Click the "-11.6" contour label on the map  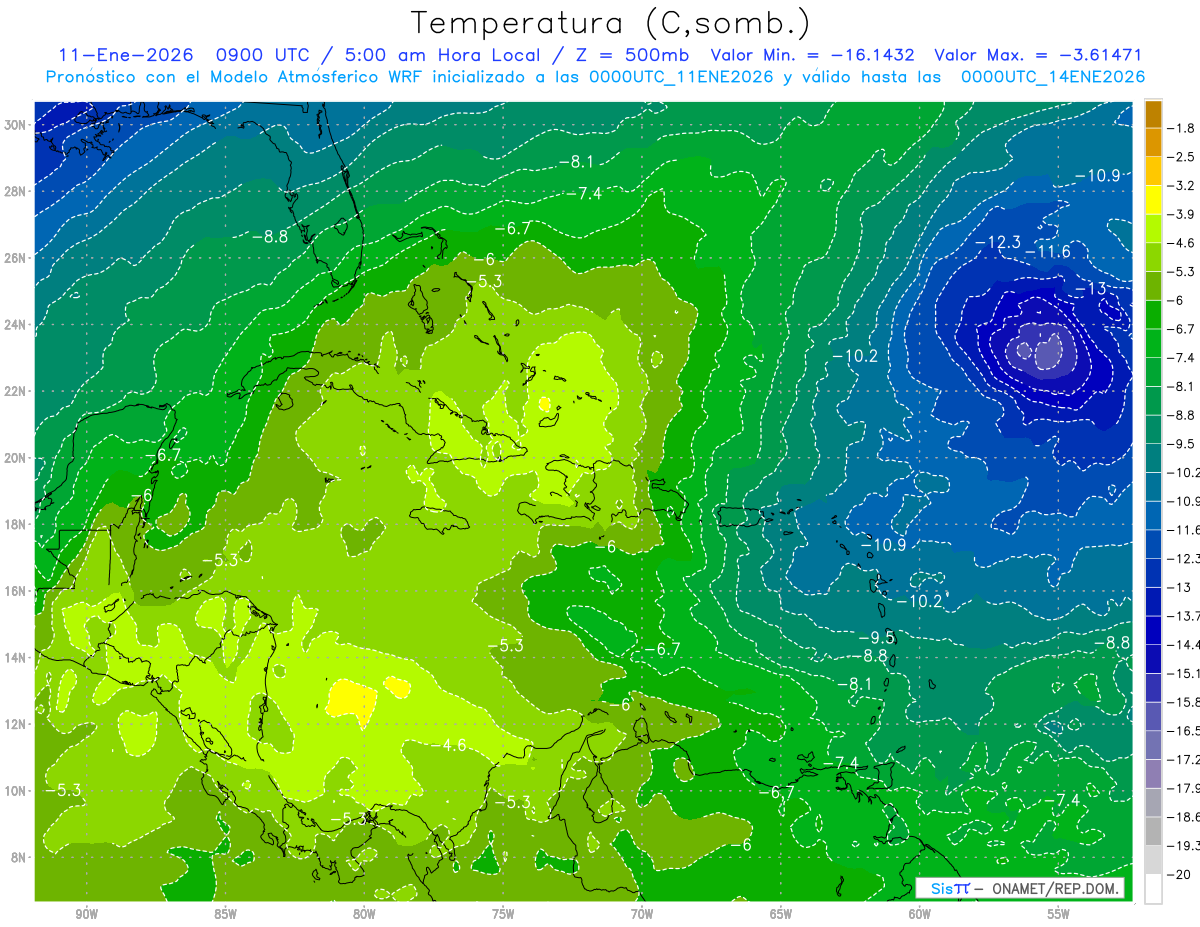click(x=1049, y=251)
